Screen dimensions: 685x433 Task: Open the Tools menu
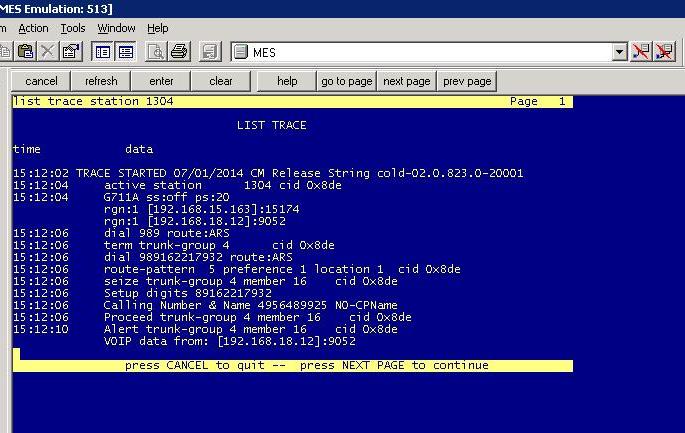click(x=73, y=28)
